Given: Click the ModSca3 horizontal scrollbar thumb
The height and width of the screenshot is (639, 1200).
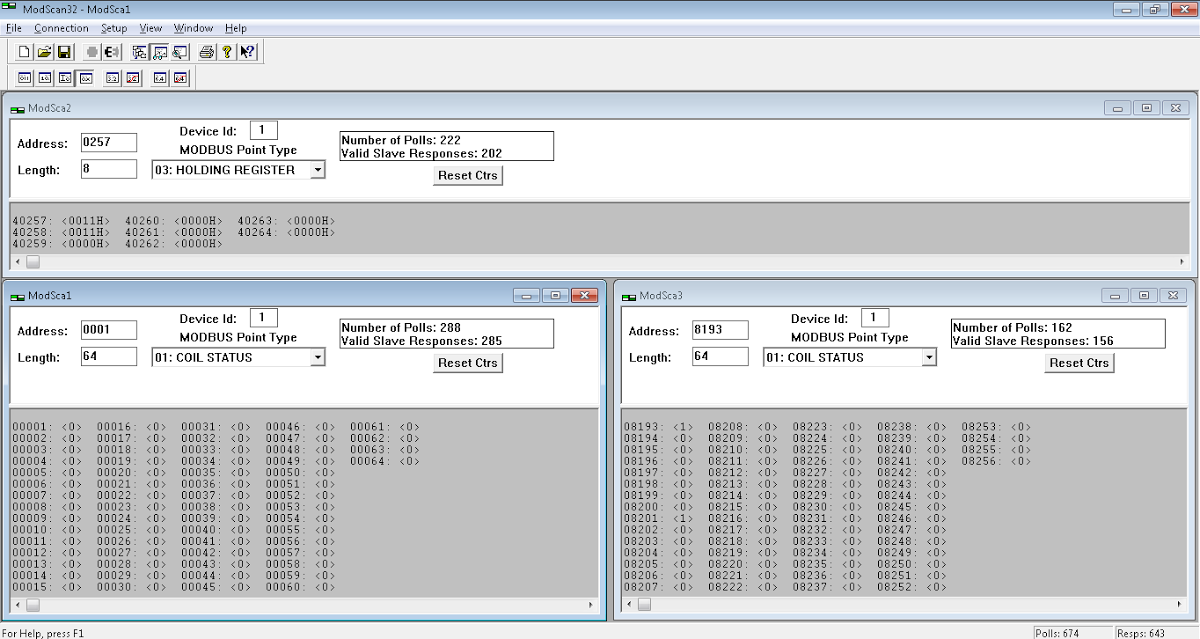Looking at the screenshot, I should (x=645, y=606).
